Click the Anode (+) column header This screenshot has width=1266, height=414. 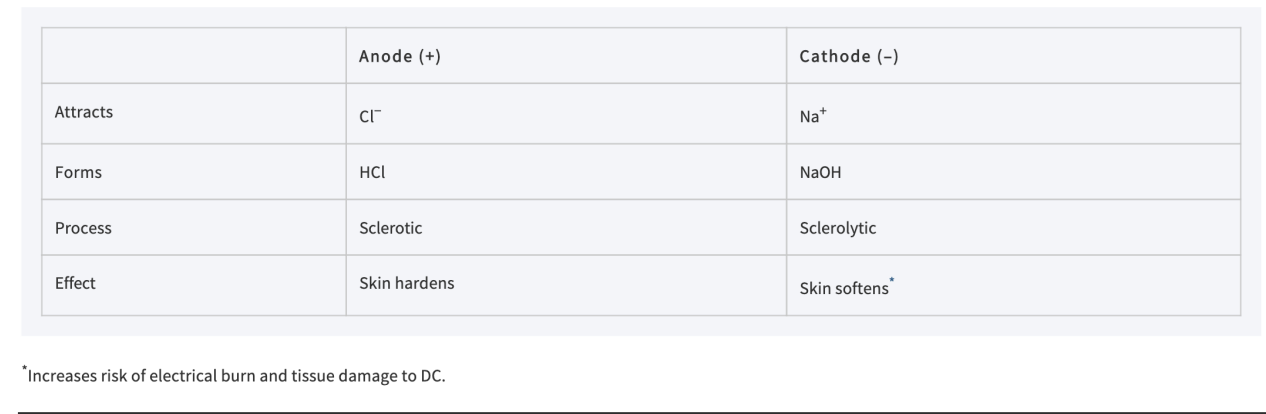tap(400, 57)
